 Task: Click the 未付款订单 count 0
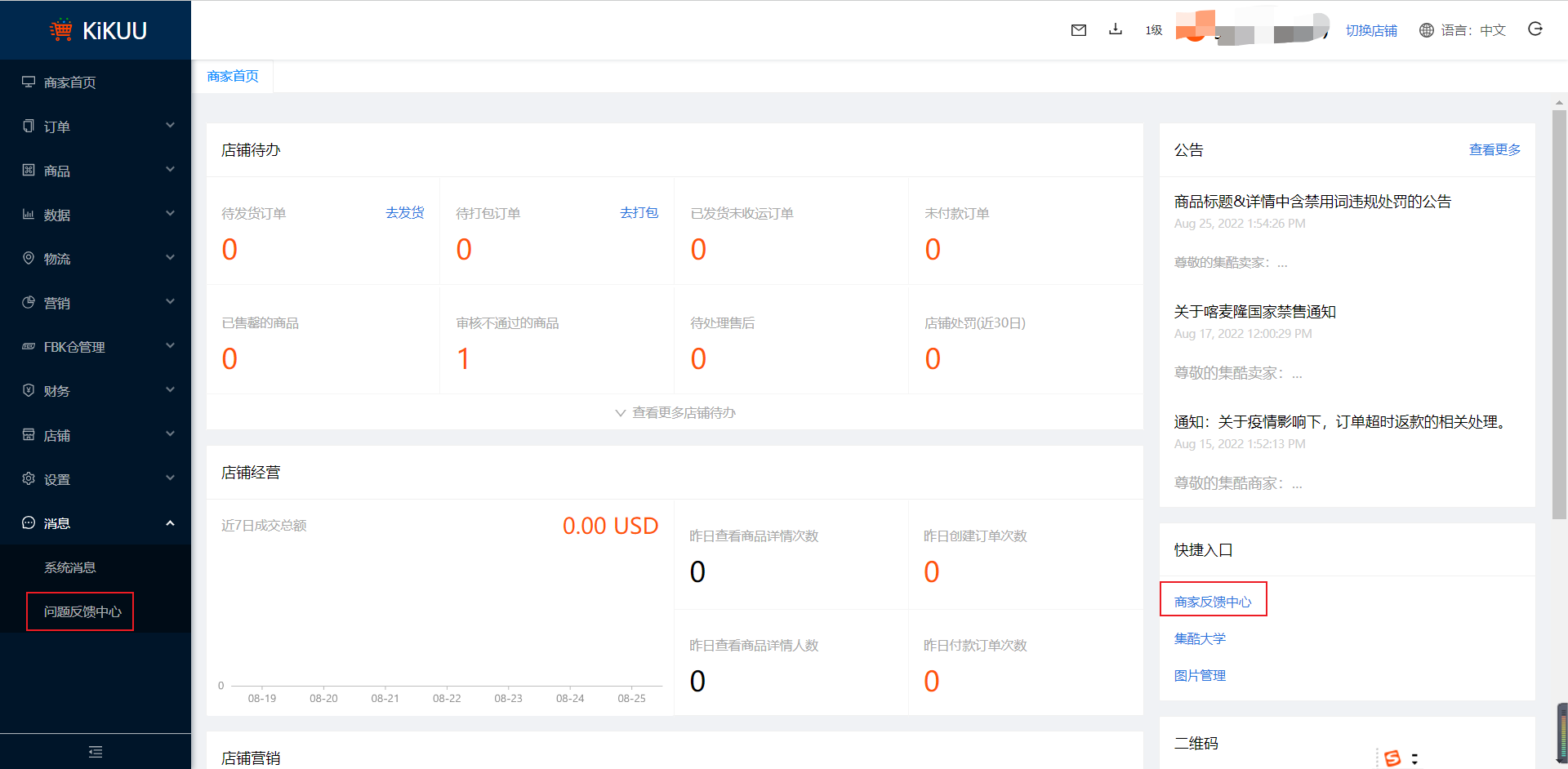tap(933, 249)
